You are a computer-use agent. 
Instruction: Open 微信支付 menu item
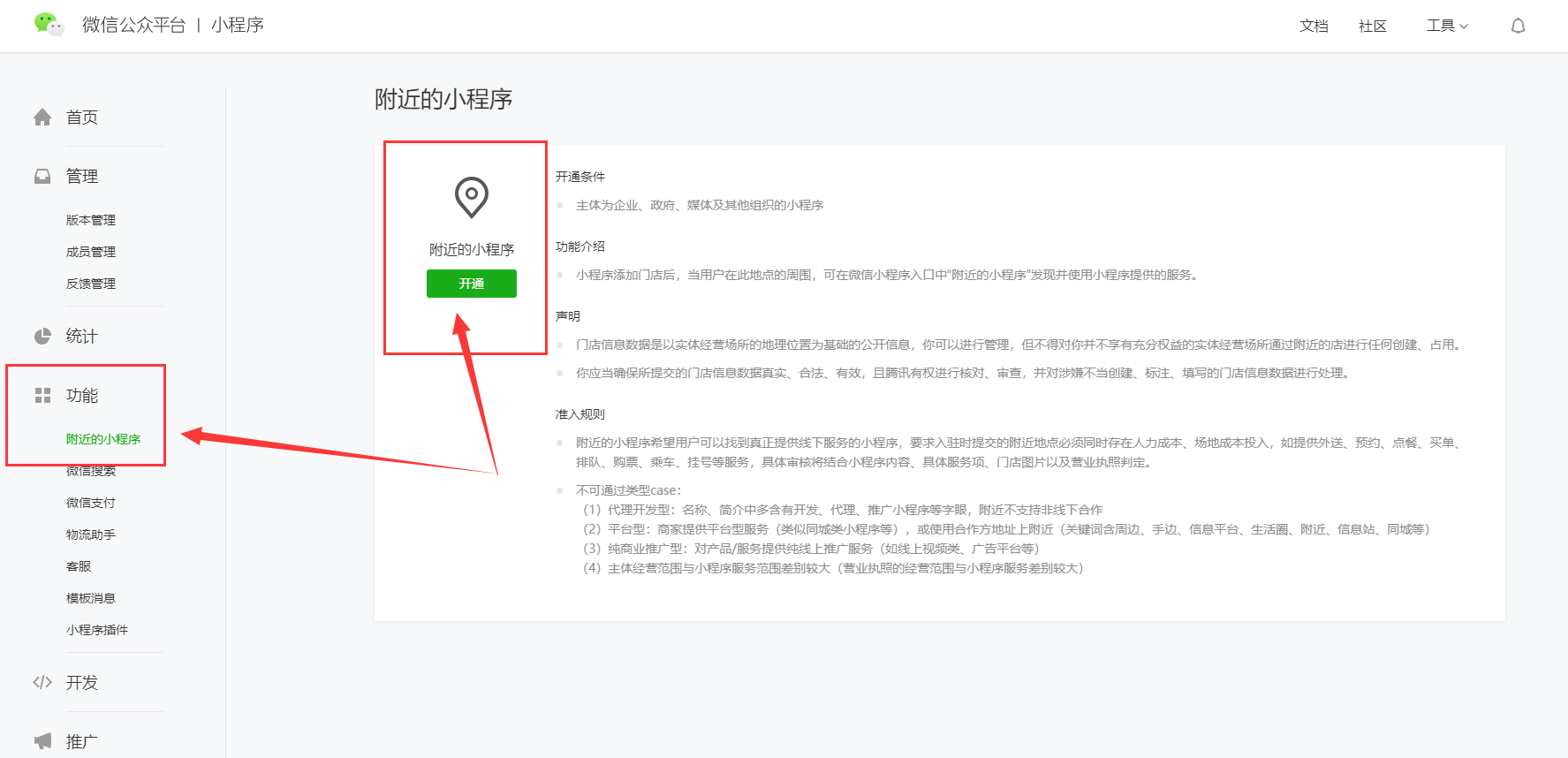pyautogui.click(x=91, y=503)
